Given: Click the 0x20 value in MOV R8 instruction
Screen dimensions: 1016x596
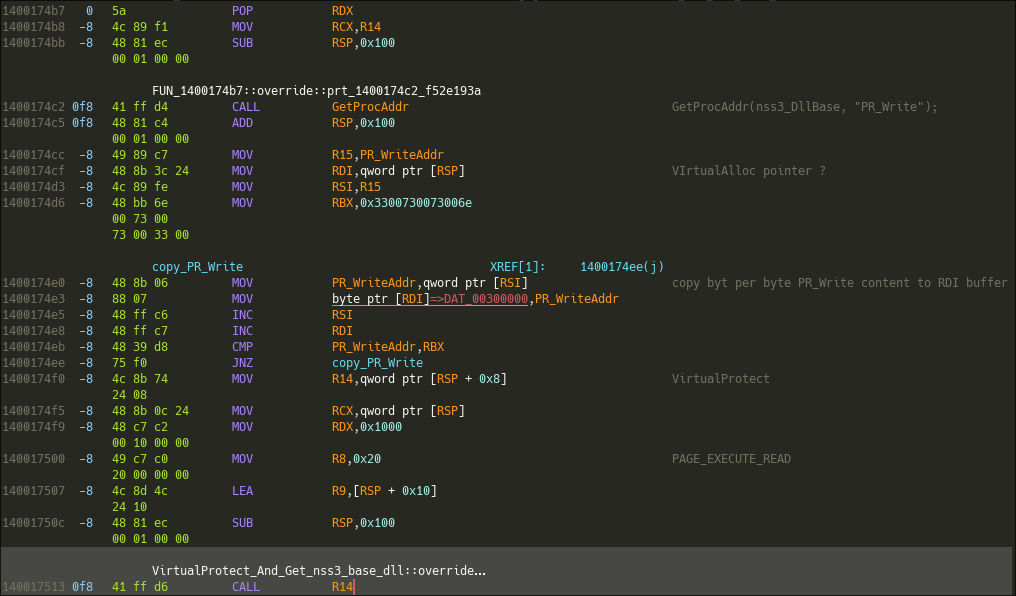Looking at the screenshot, I should [367, 459].
